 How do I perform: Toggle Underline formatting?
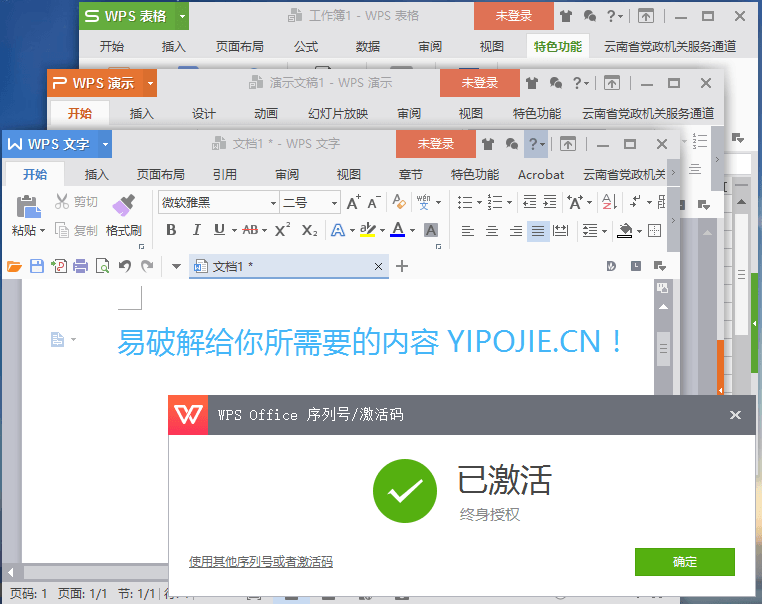(220, 230)
